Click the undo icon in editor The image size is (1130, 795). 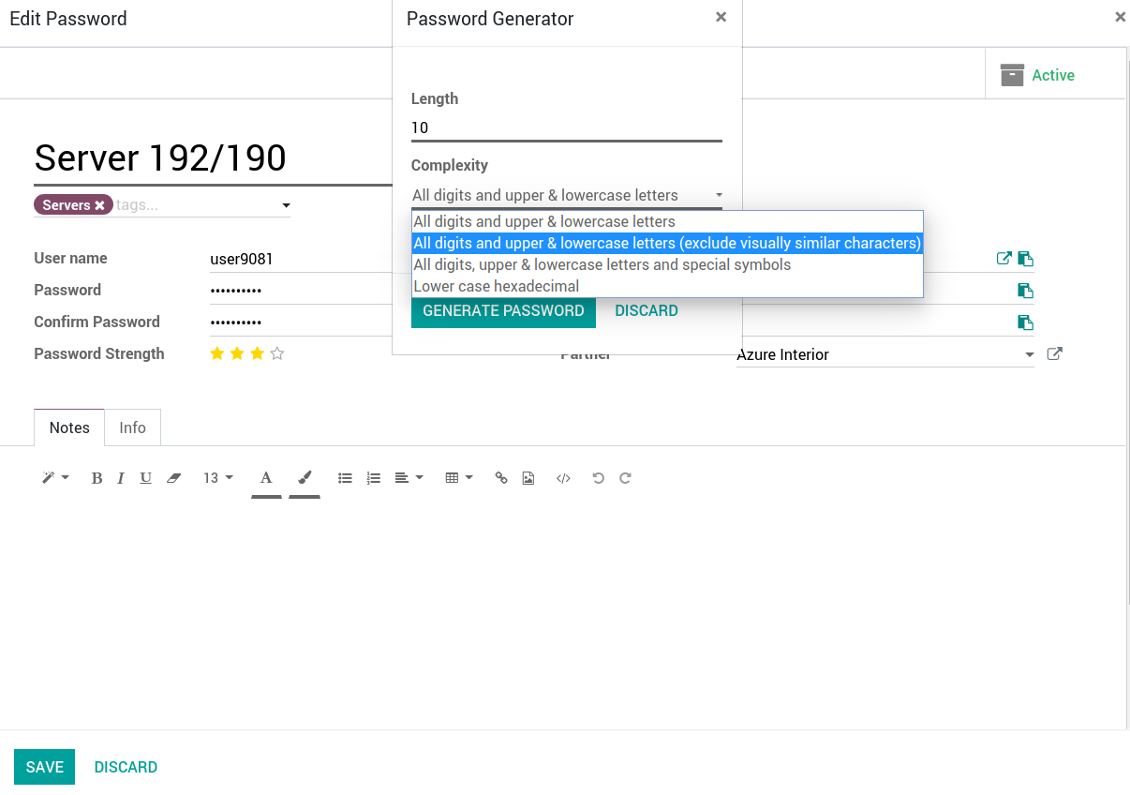point(598,478)
